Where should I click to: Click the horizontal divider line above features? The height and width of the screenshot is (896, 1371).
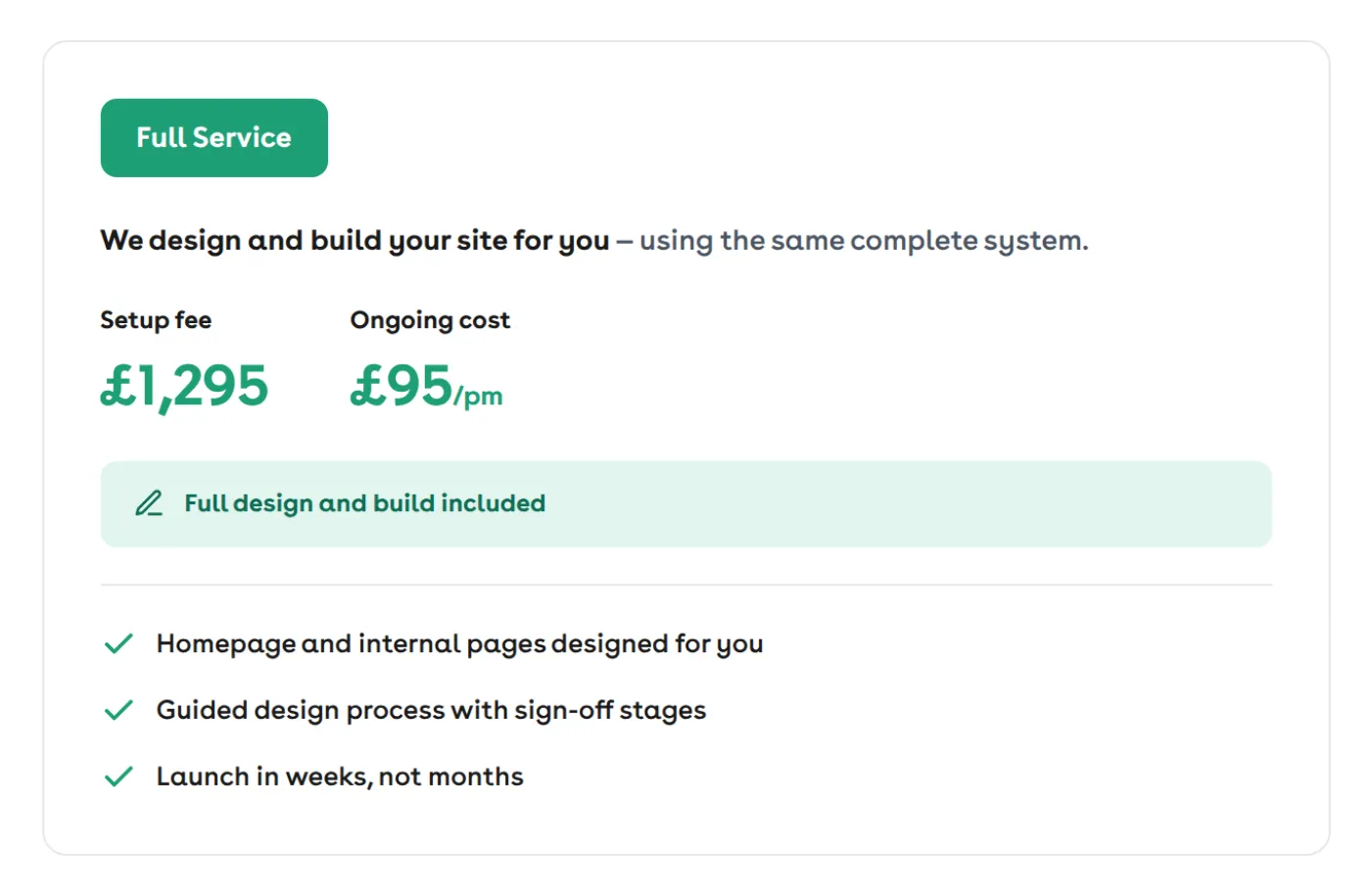(685, 585)
